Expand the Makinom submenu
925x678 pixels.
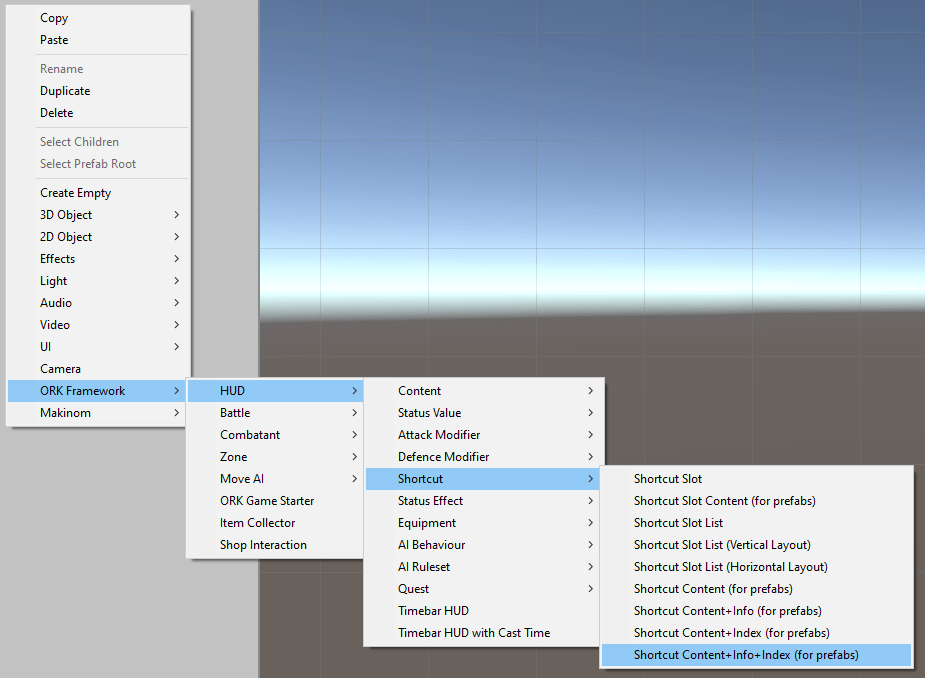click(x=65, y=412)
